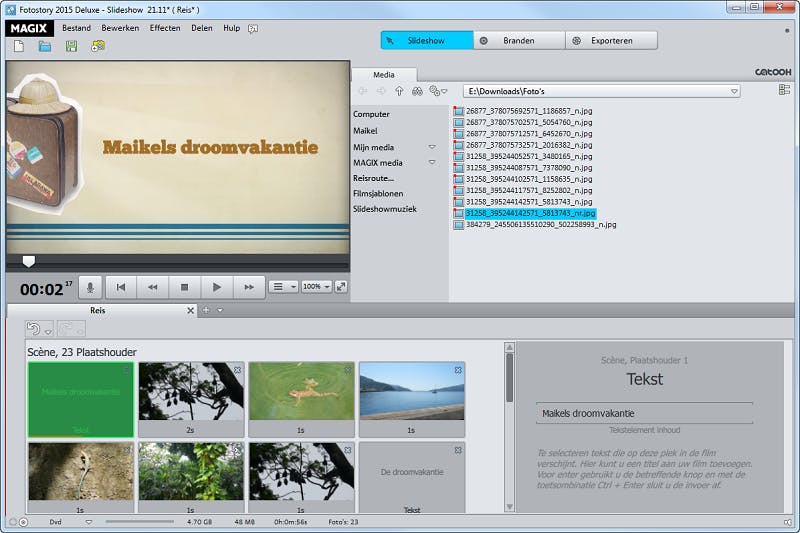This screenshot has height=533, width=800.
Task: Click the Exporteren button
Action: coord(611,41)
